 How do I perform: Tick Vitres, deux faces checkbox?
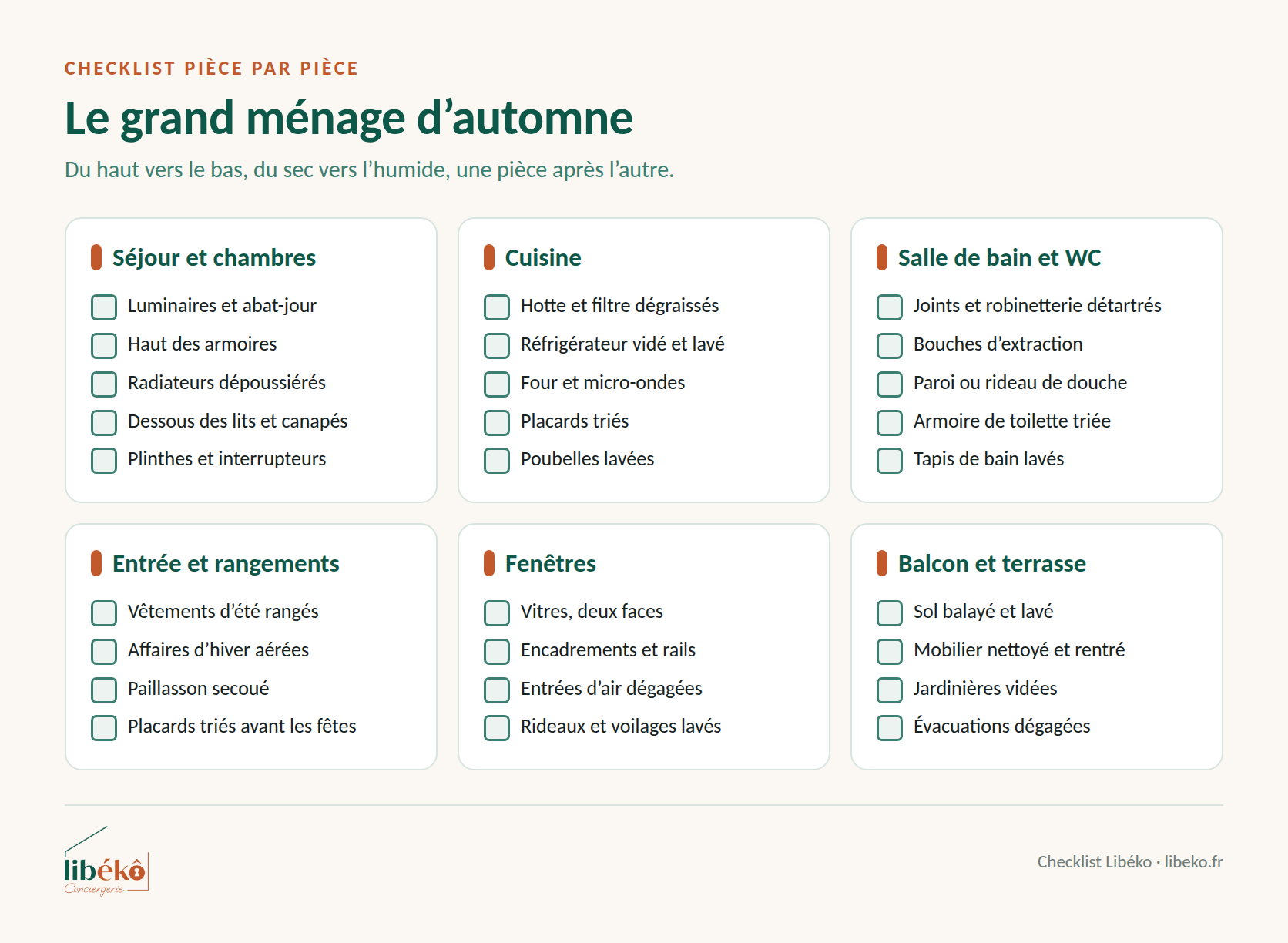pos(497,612)
